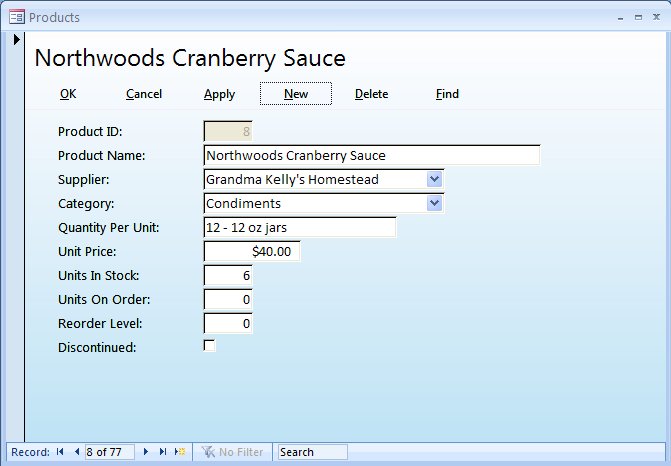Viewport: 671px width, 466px height.
Task: Click the Product ID label
Action: pos(90,131)
